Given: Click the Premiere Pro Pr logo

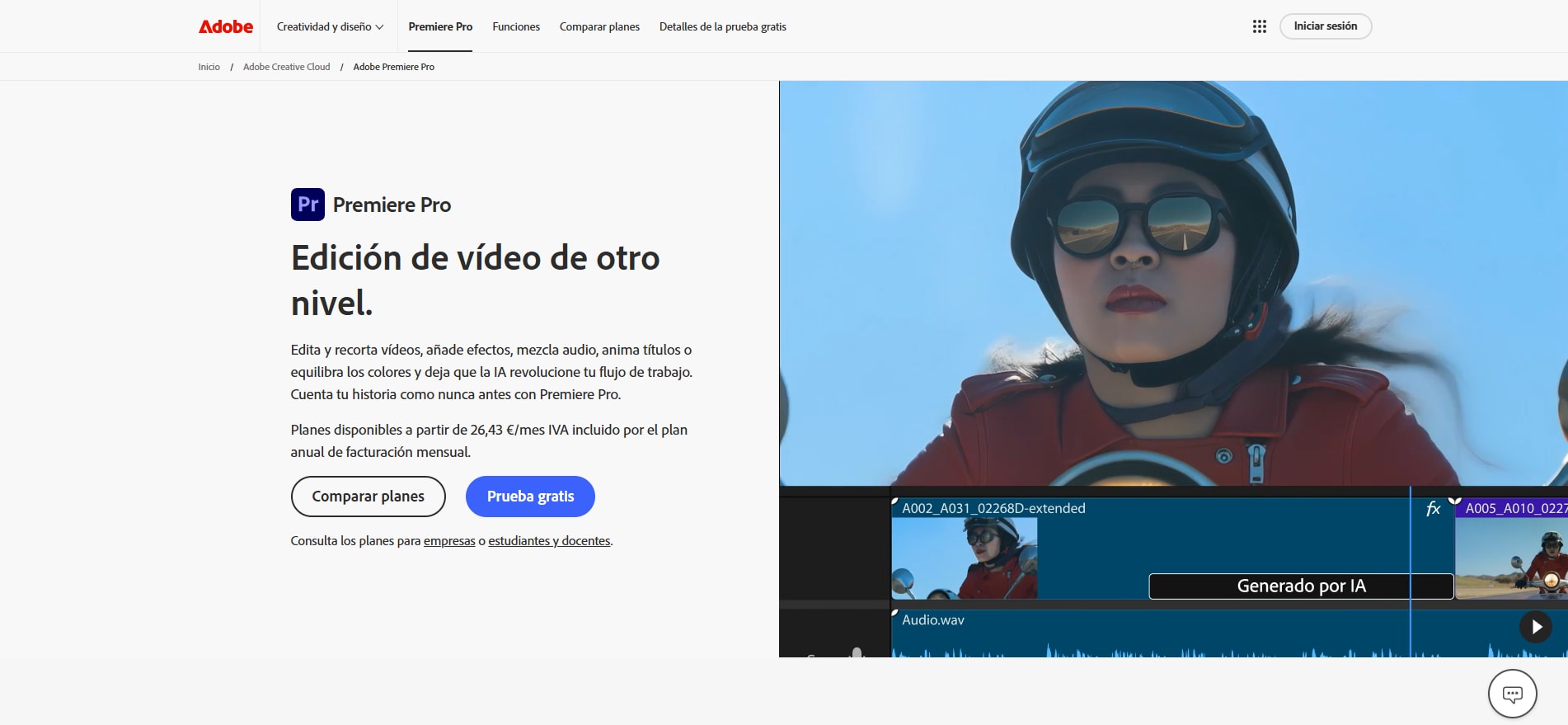Looking at the screenshot, I should point(307,205).
